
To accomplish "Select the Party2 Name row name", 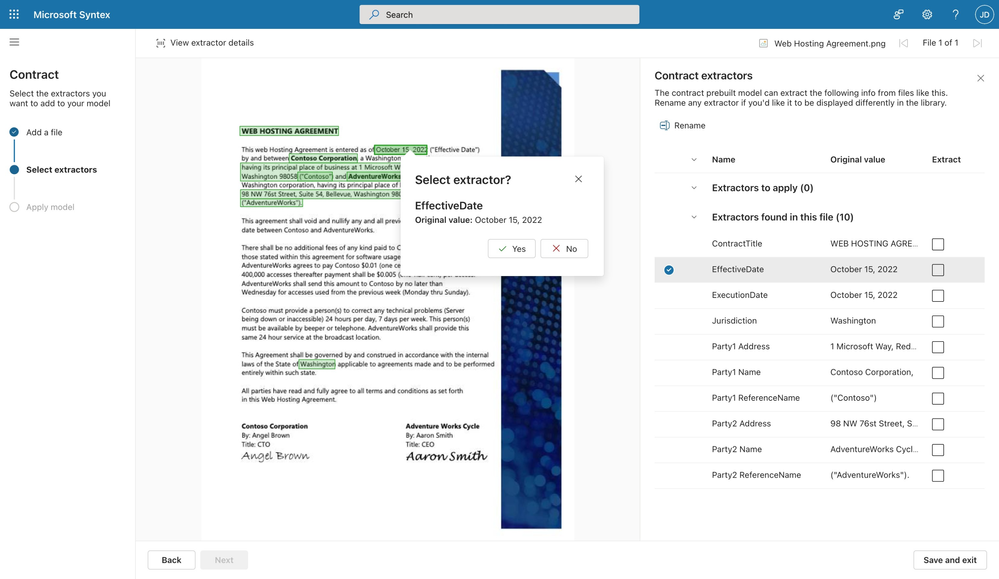I will pyautogui.click(x=737, y=449).
